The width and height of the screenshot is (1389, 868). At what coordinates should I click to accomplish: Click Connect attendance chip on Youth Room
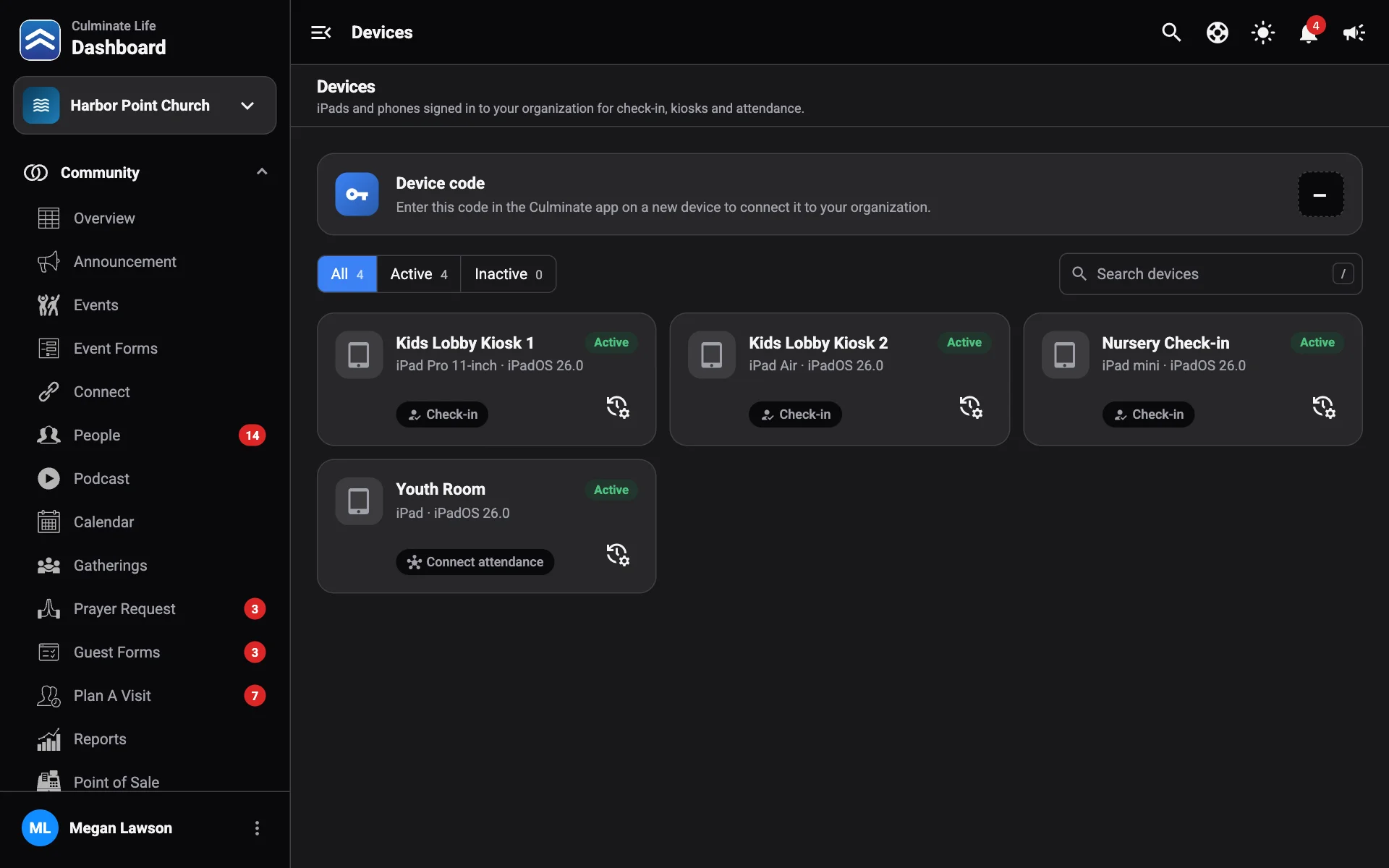(x=475, y=562)
